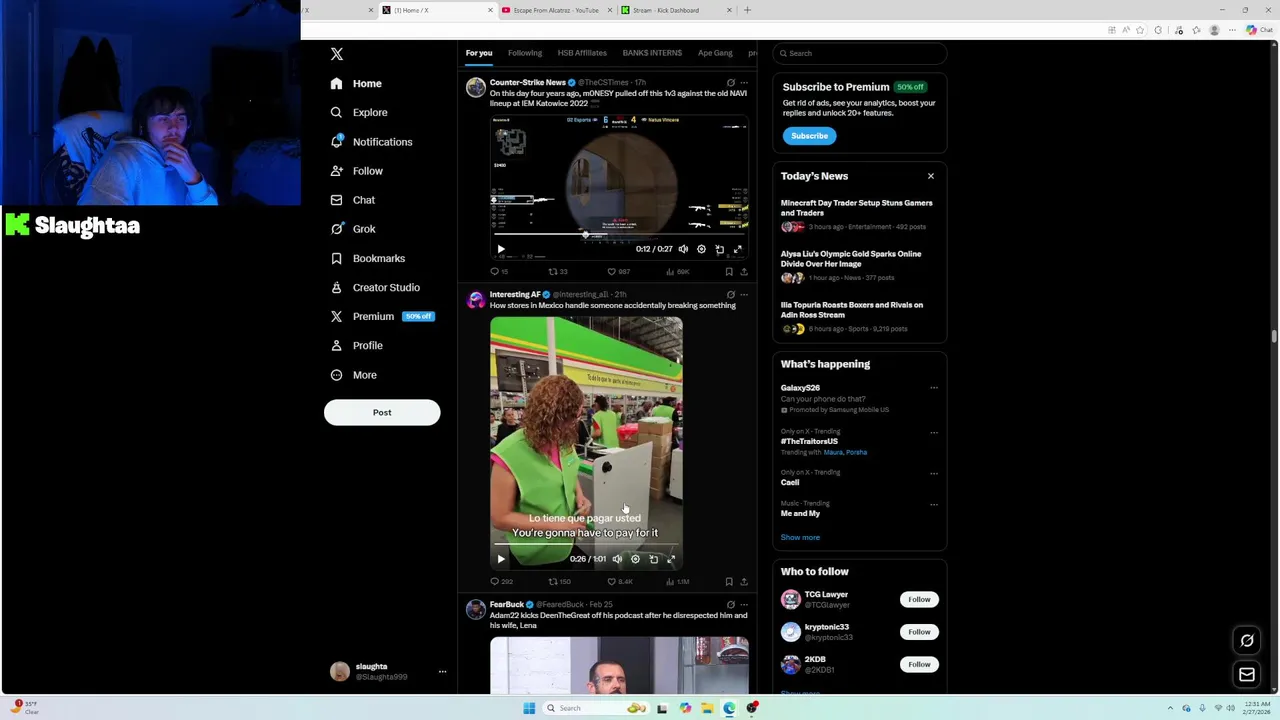This screenshot has width=1280, height=720.
Task: Open settings on Interesting AF video
Action: pos(635,559)
